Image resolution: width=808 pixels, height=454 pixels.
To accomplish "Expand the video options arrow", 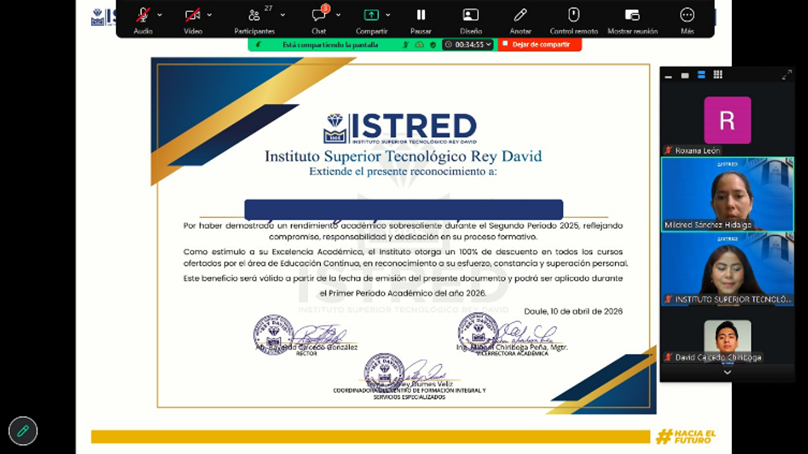I will [x=212, y=15].
